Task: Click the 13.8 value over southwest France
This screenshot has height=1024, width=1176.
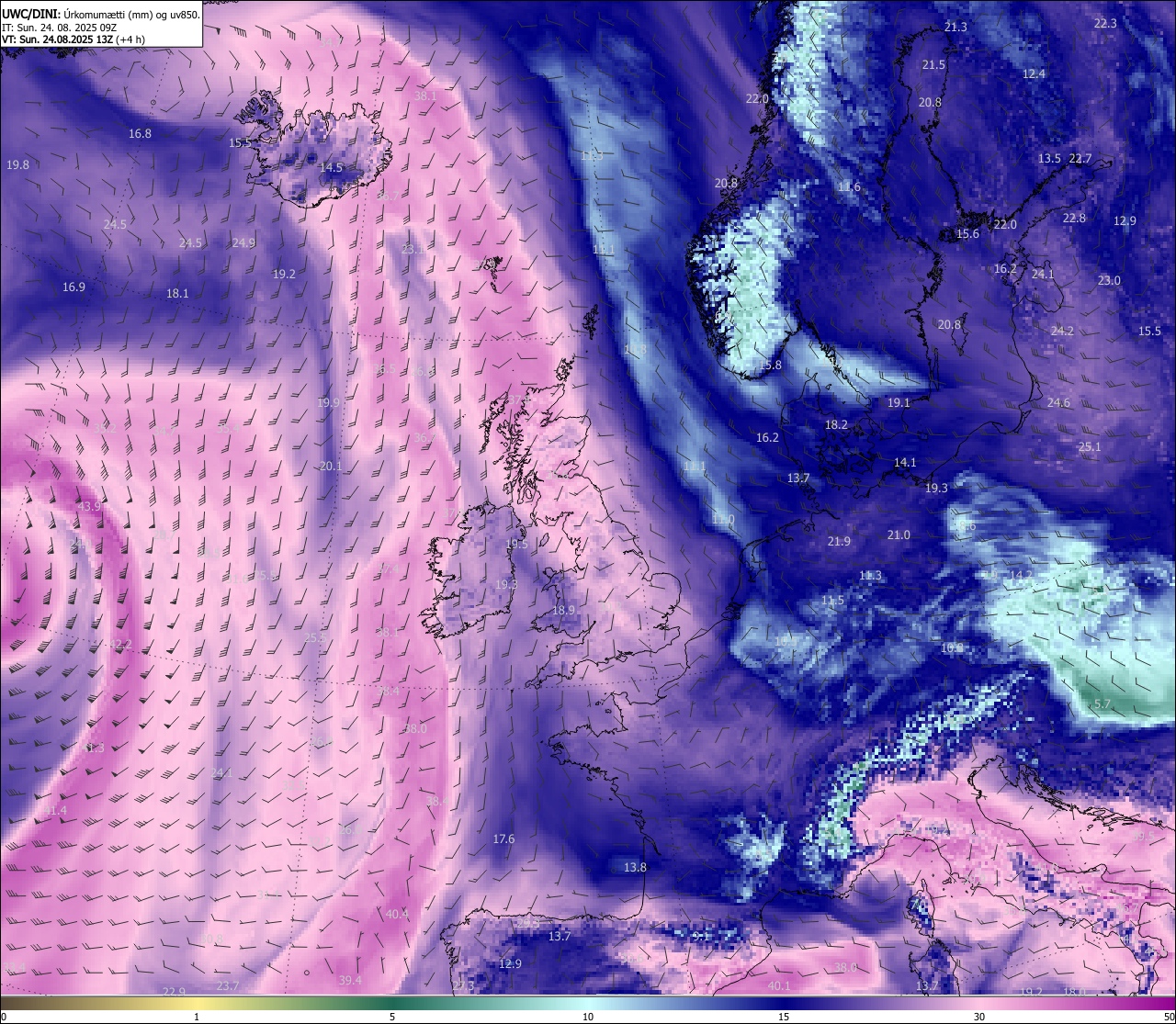Action: tap(635, 867)
